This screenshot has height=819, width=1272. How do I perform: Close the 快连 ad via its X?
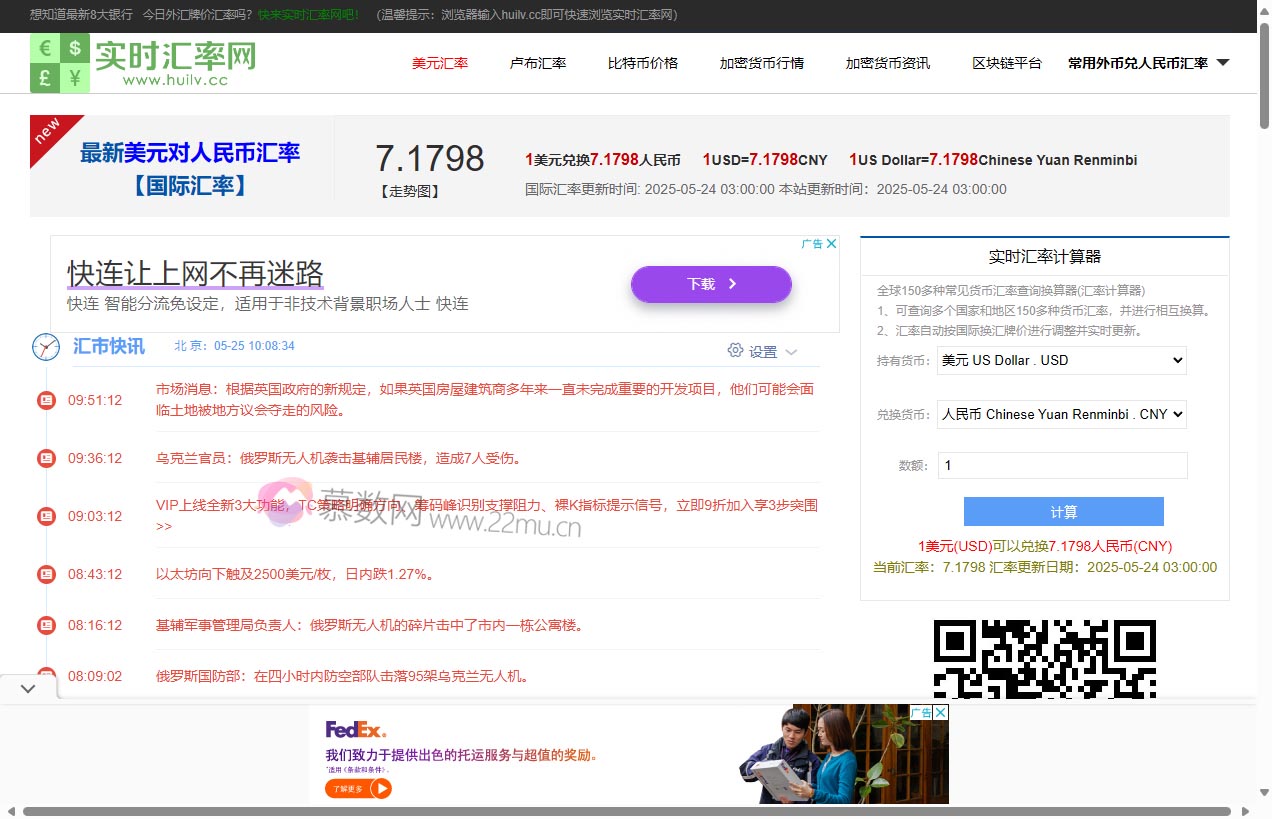tap(830, 242)
